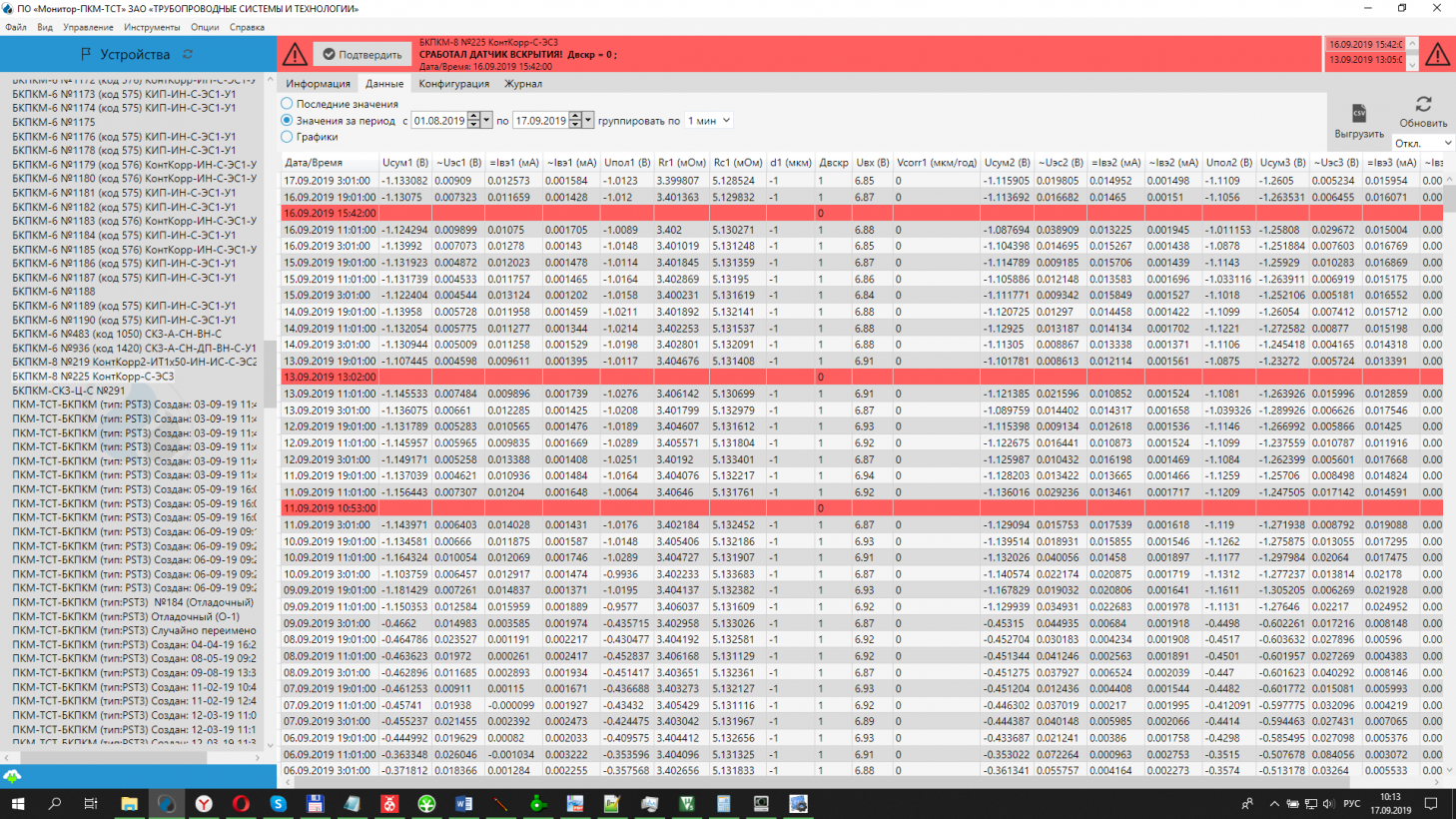Screen dimensions: 1456x819
Task: Click the refresh icon beside Устройства header
Action: (x=188, y=54)
